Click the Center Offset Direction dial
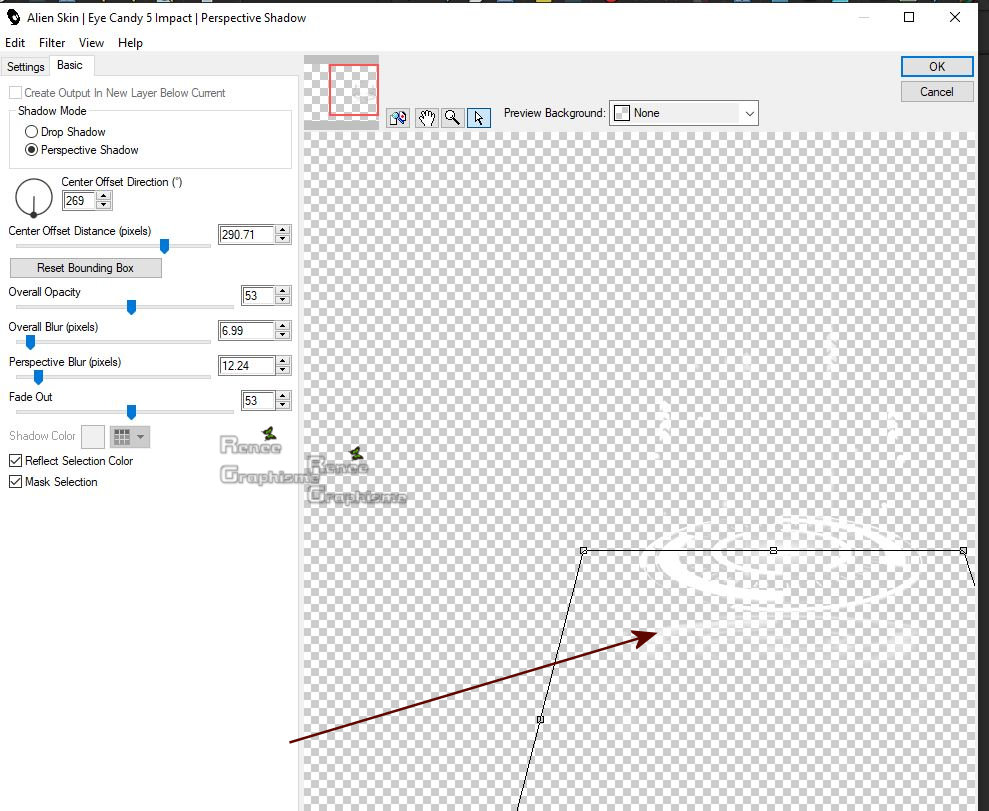This screenshot has width=989, height=811. tap(33, 197)
